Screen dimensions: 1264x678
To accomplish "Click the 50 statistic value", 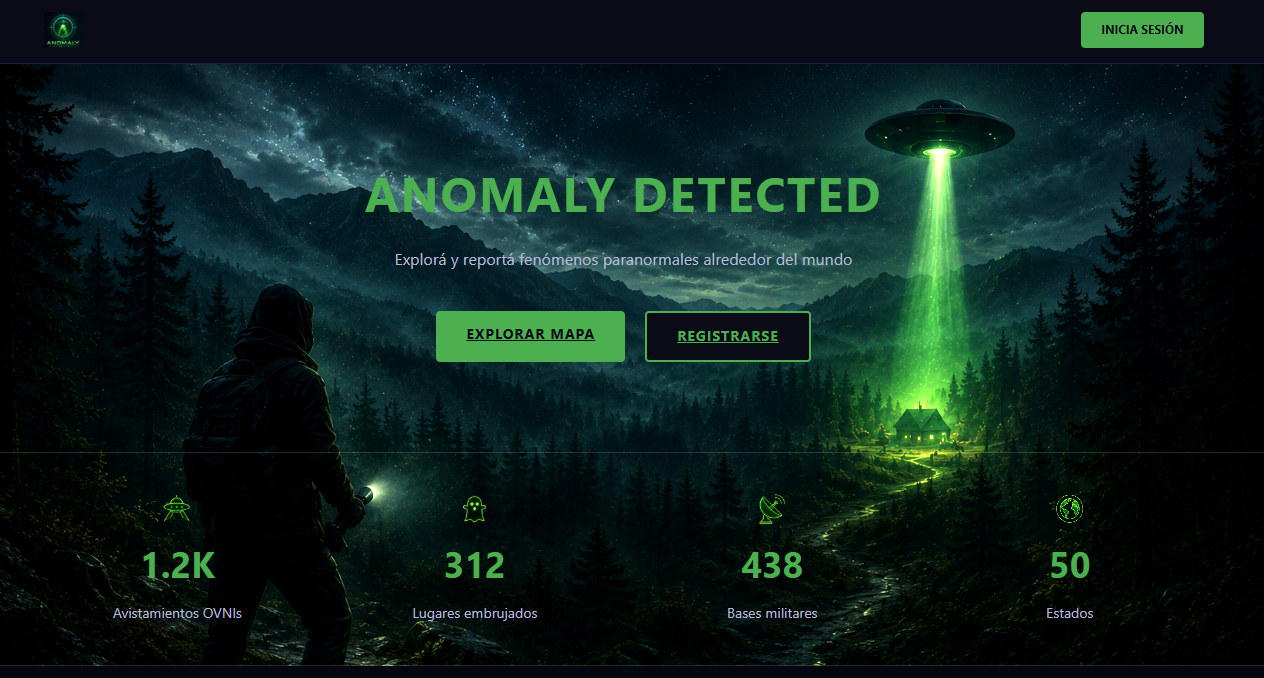I will coord(1070,565).
